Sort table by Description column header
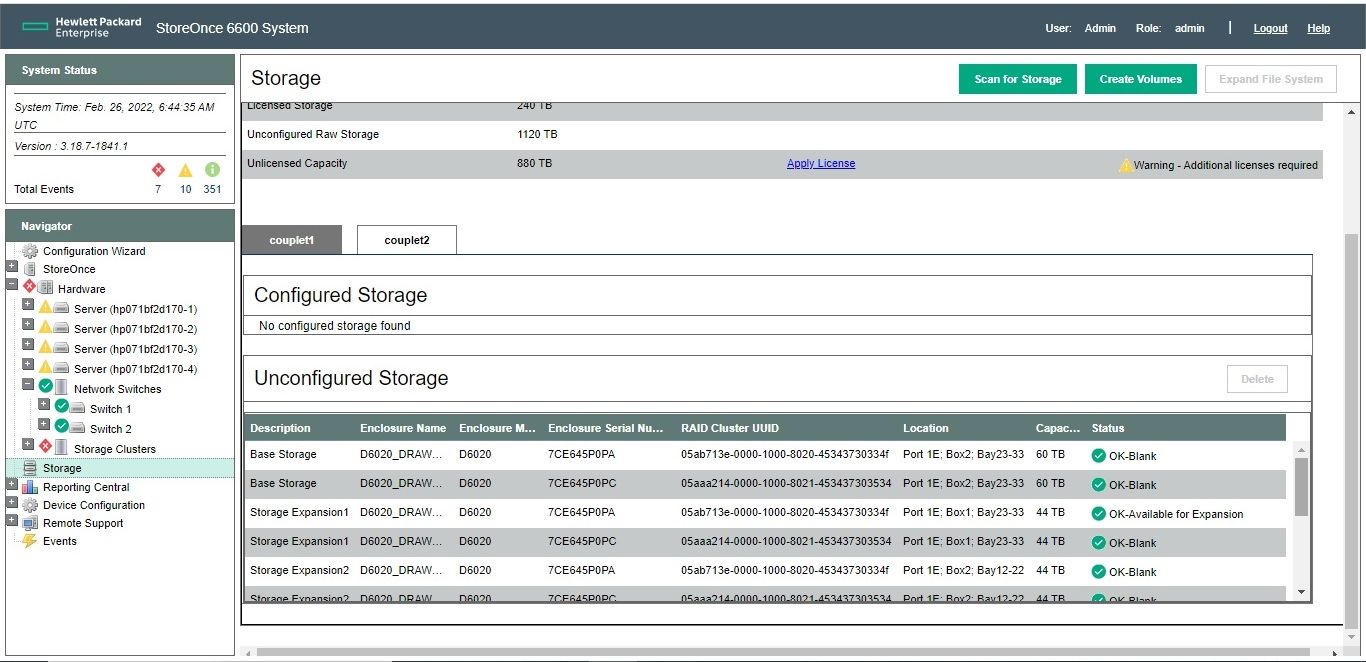 (x=280, y=428)
